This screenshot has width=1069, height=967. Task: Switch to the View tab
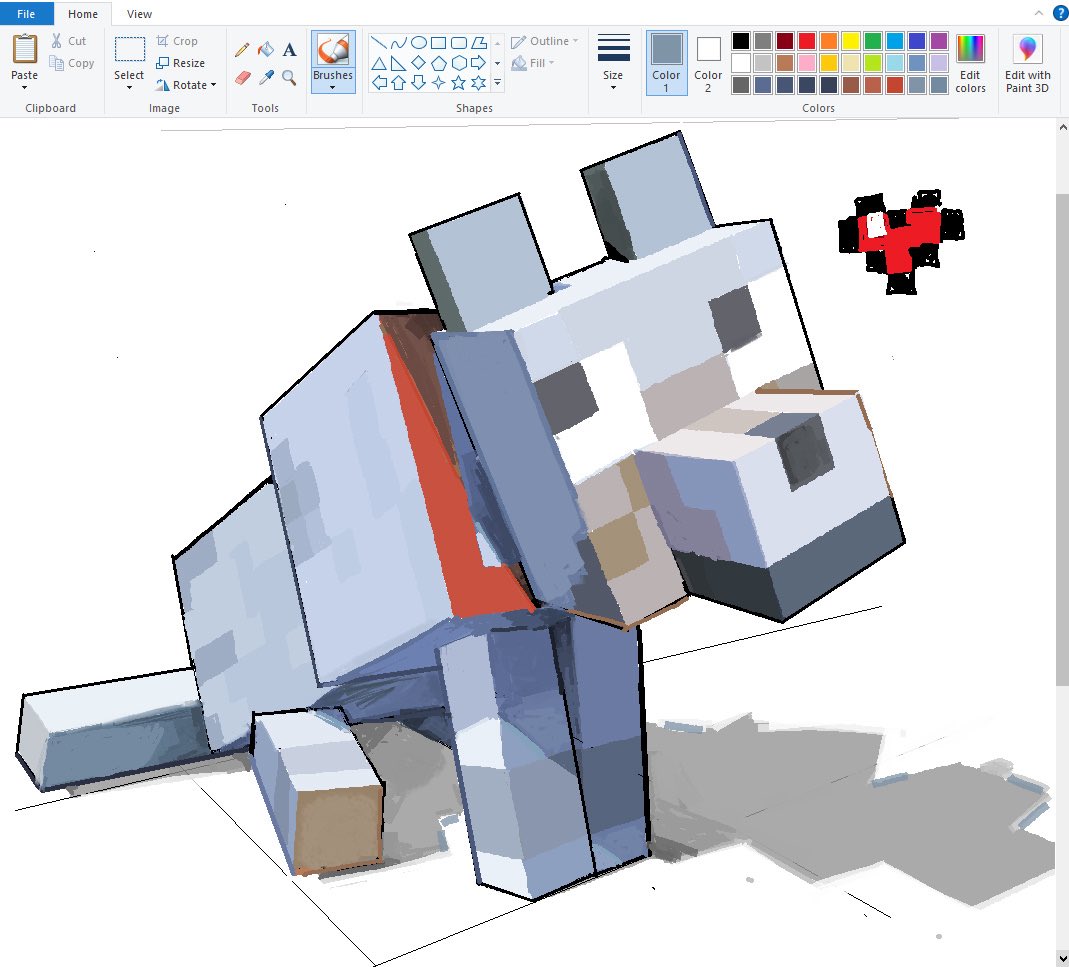coord(139,14)
